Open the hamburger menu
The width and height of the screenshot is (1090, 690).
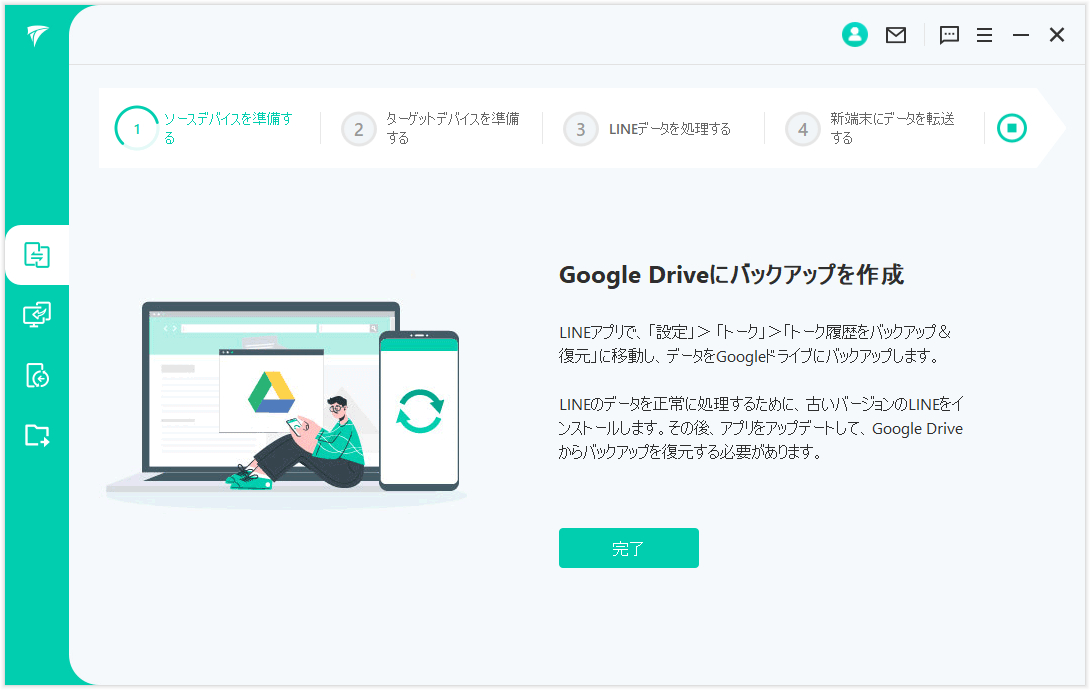coord(984,35)
